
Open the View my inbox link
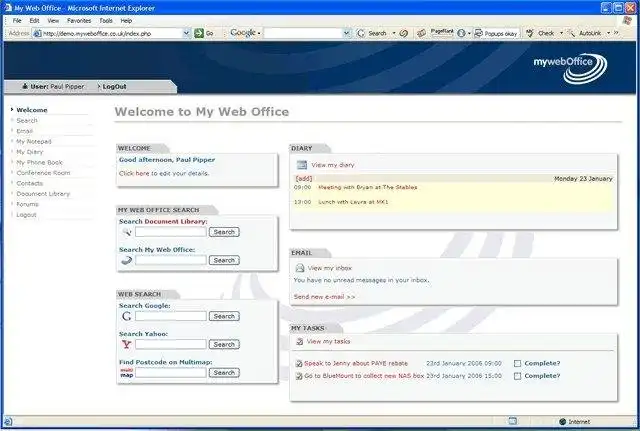(330, 268)
